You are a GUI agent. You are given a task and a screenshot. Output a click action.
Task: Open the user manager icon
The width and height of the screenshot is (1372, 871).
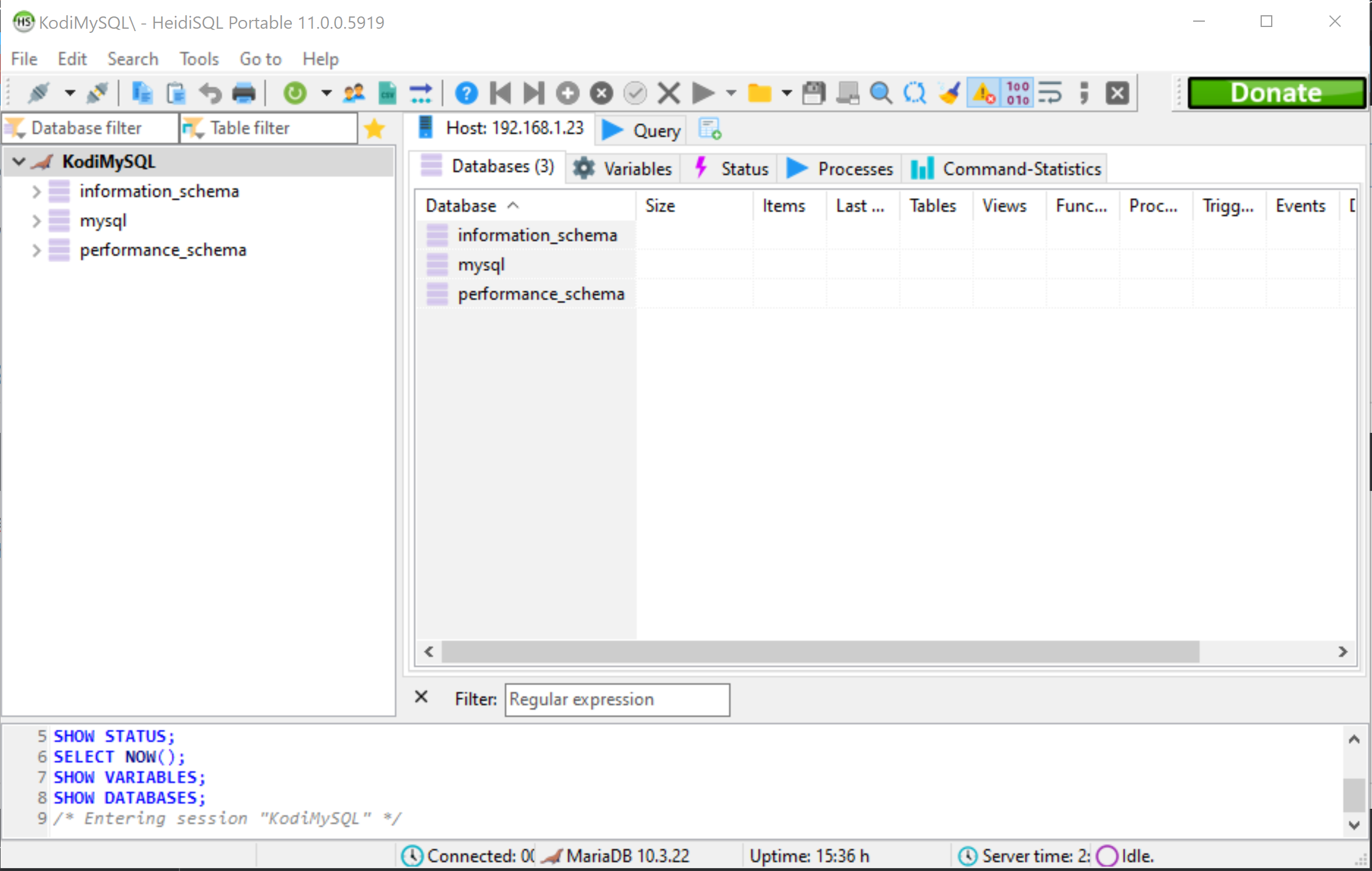(354, 93)
